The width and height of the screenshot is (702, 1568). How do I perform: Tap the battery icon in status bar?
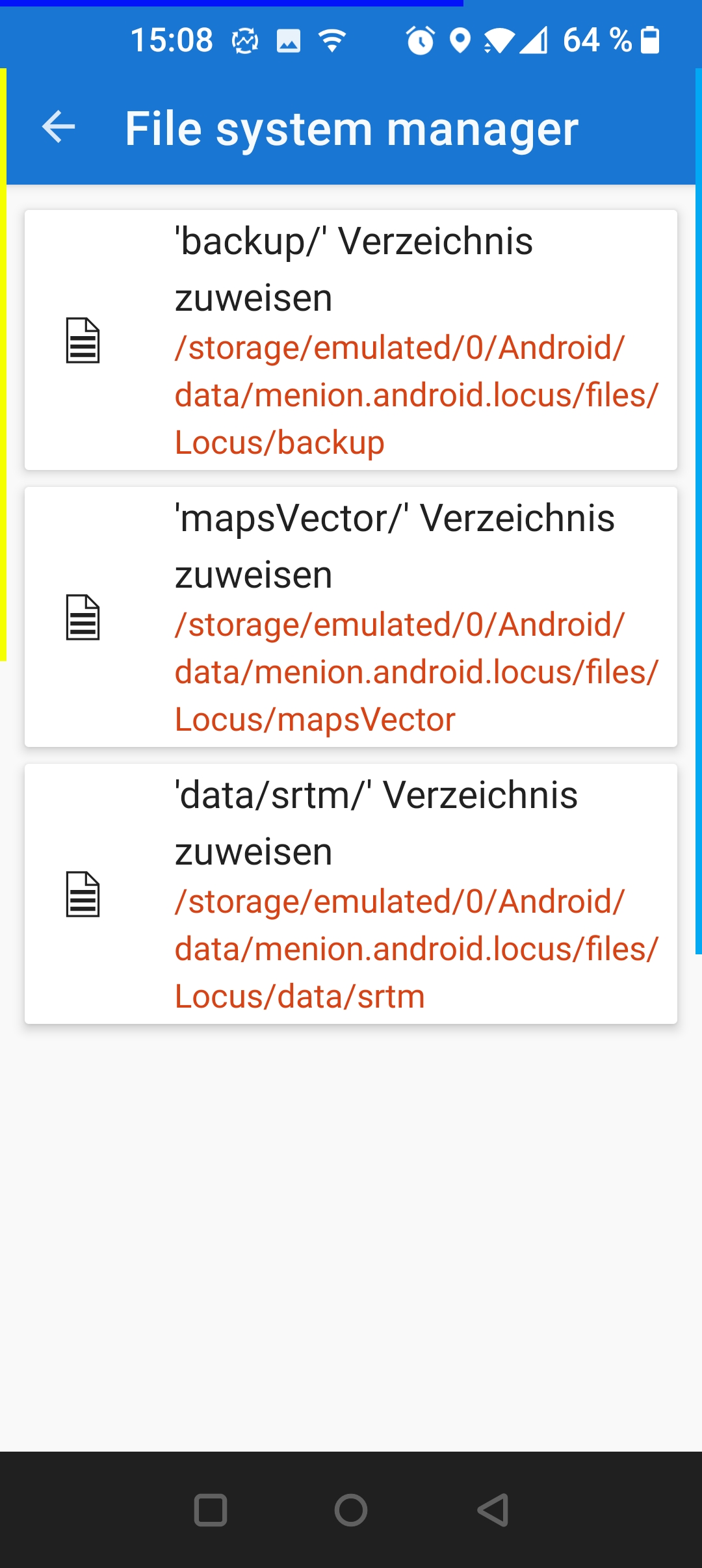tap(650, 40)
